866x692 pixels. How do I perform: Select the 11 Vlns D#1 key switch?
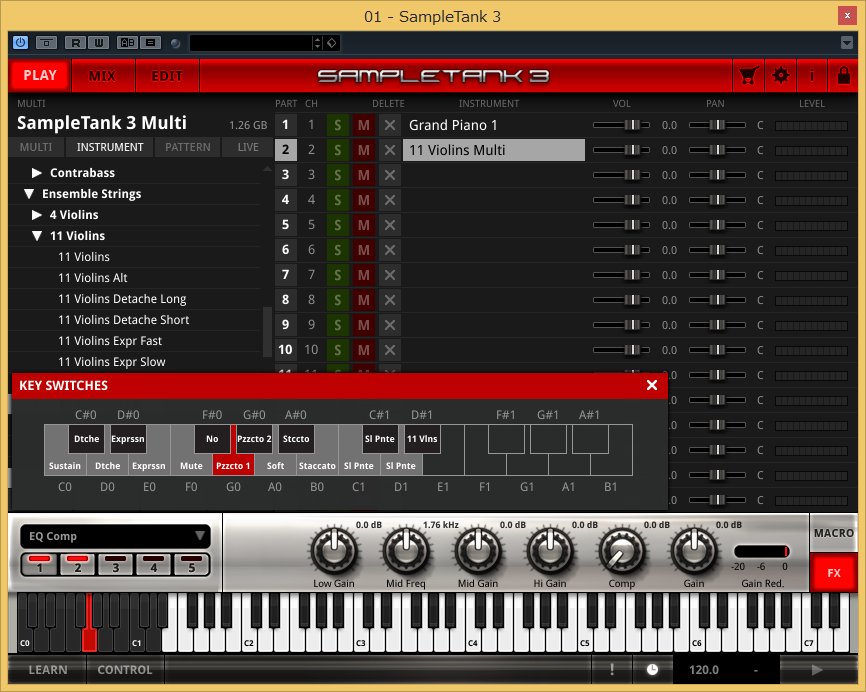click(422, 439)
